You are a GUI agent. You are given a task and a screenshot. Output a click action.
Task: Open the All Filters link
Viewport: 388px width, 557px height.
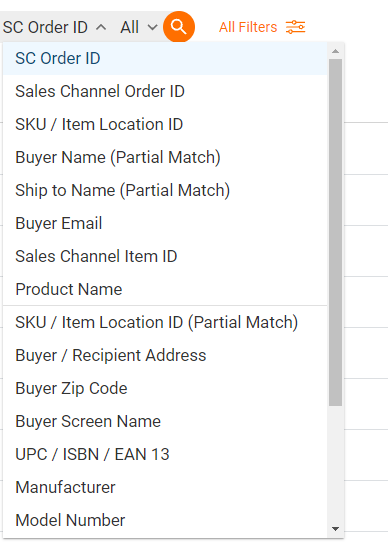(x=248, y=27)
